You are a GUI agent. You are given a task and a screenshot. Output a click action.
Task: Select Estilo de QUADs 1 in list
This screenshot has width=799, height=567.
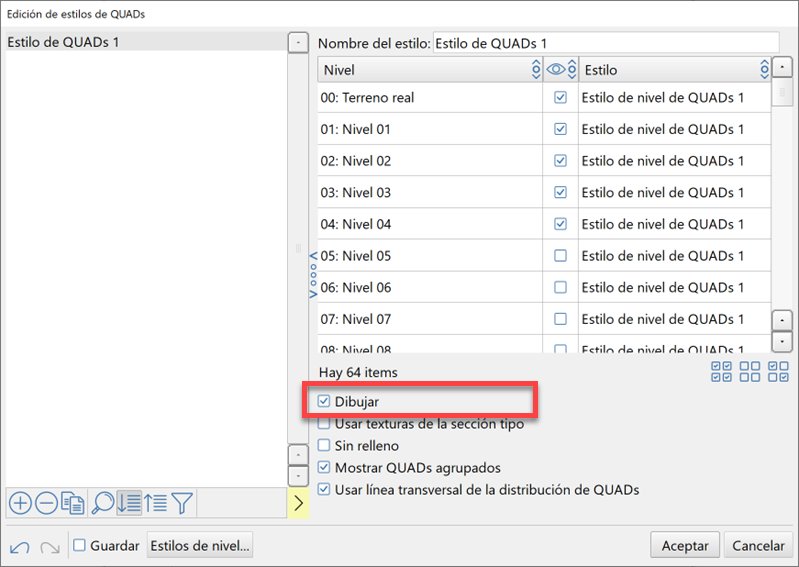pos(69,43)
